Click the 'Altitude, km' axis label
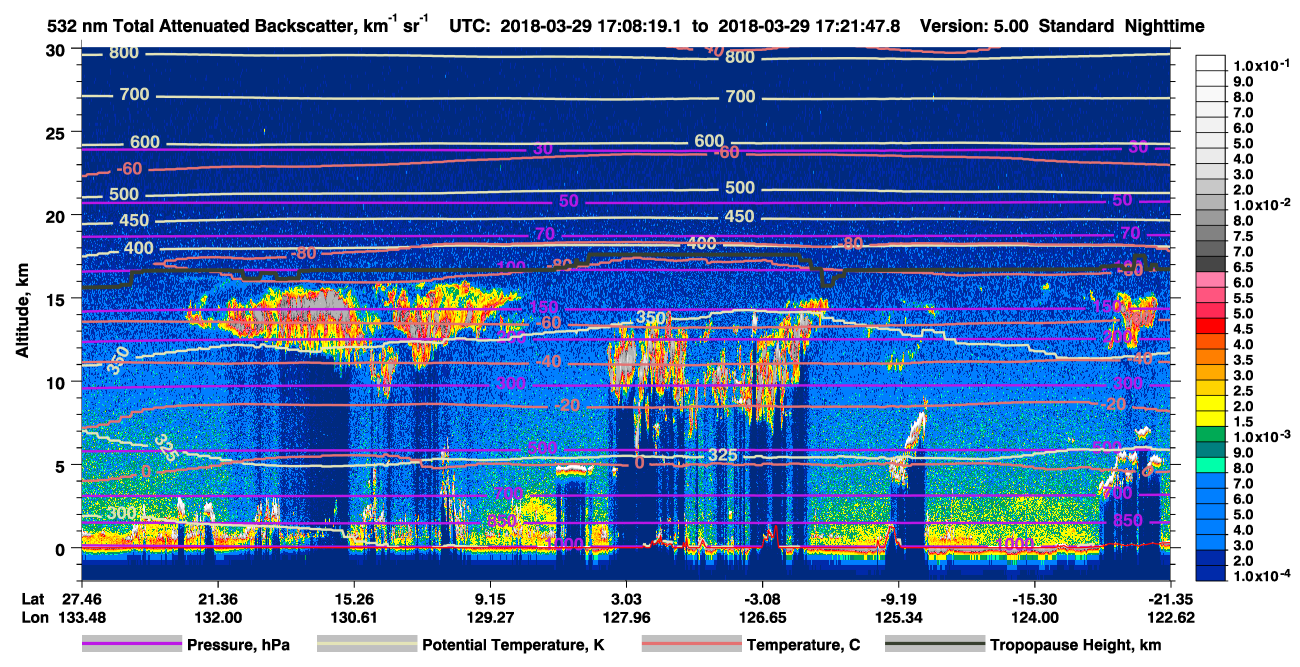1300x667 pixels. (x=22, y=311)
